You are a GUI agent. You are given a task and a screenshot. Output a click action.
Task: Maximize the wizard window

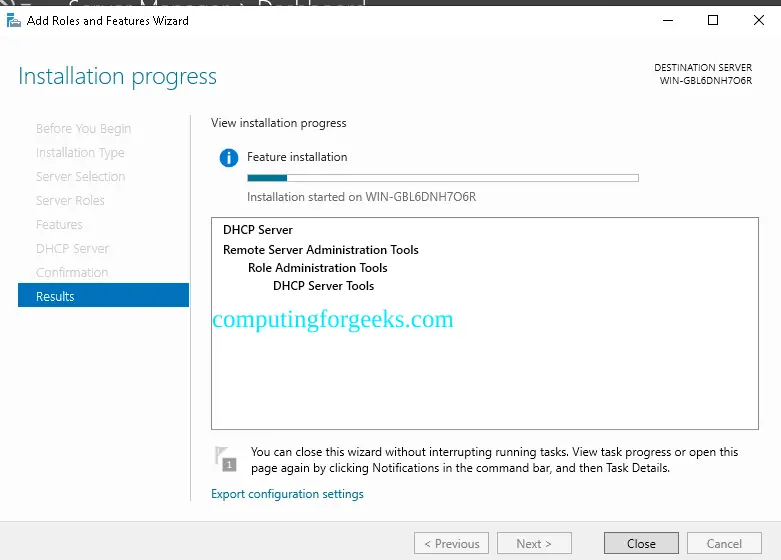(713, 20)
